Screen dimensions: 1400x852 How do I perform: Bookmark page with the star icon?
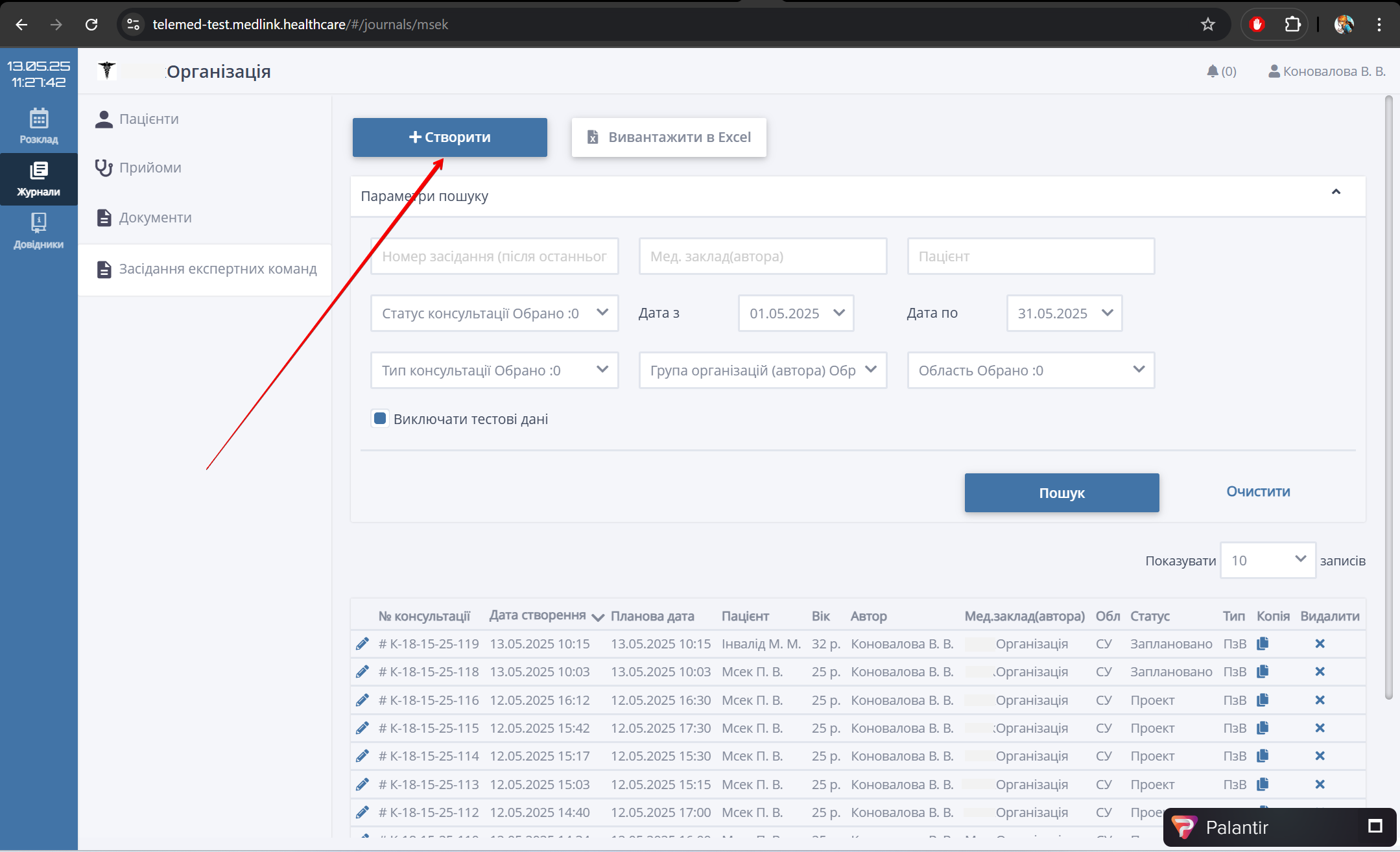coord(1207,25)
